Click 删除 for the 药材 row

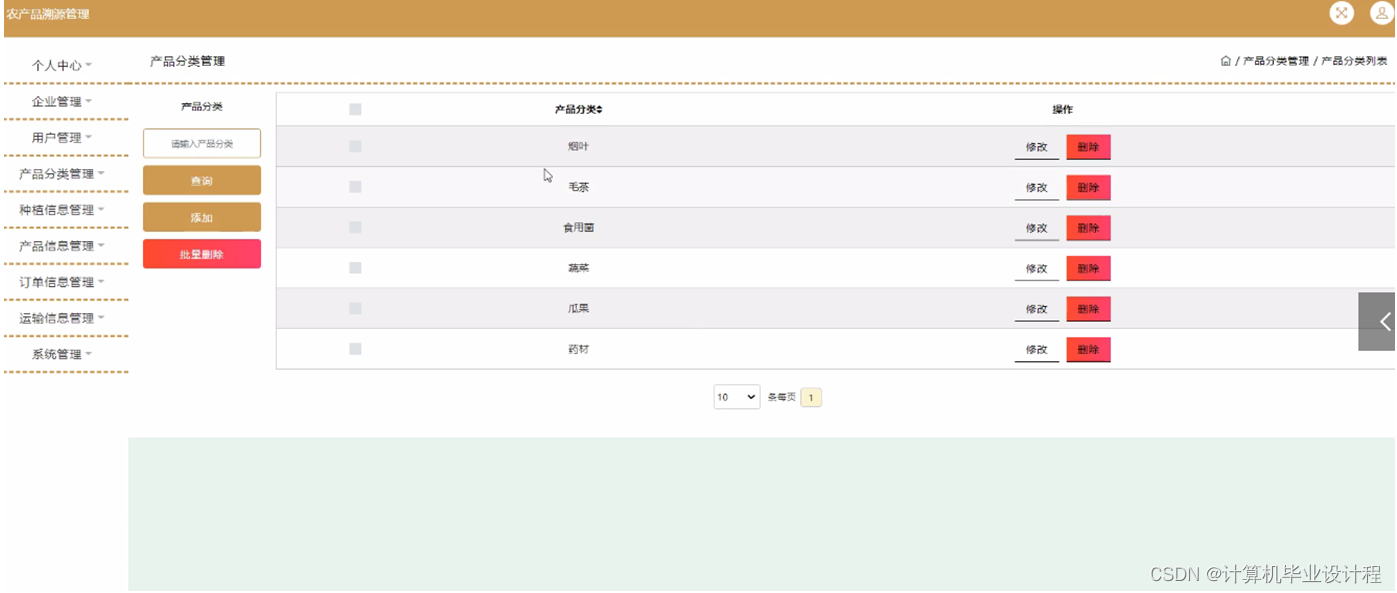tap(1088, 350)
